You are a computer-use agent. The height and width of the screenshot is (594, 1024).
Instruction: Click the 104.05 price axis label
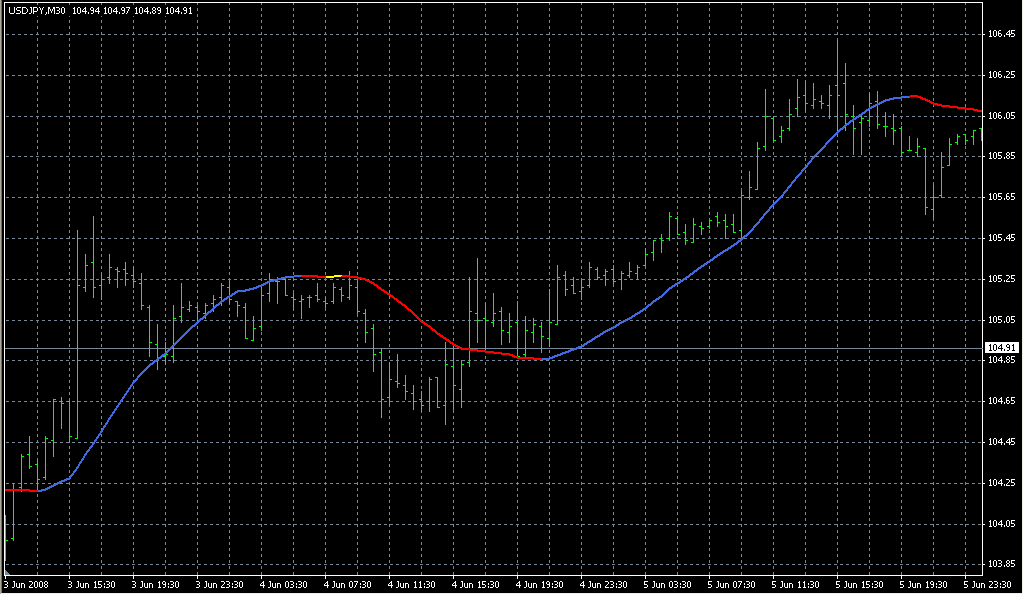click(999, 523)
